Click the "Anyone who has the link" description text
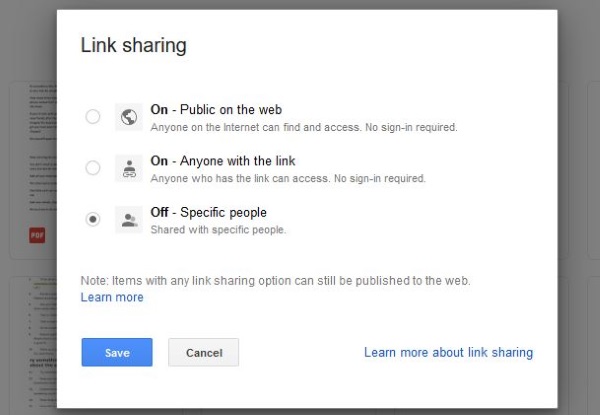Screen dimensions: 600x415 pos(288,179)
